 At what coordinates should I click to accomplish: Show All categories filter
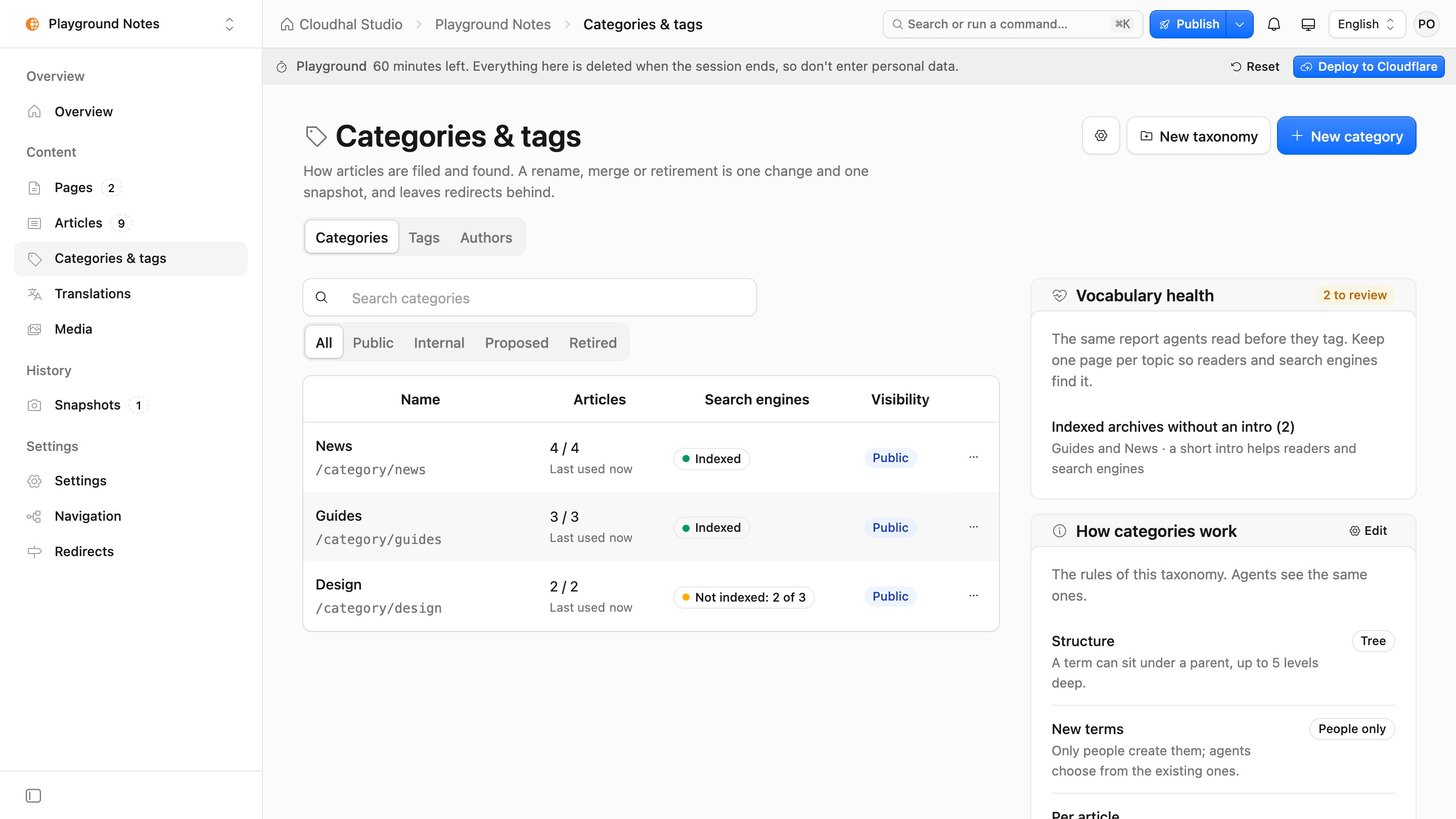click(x=324, y=343)
